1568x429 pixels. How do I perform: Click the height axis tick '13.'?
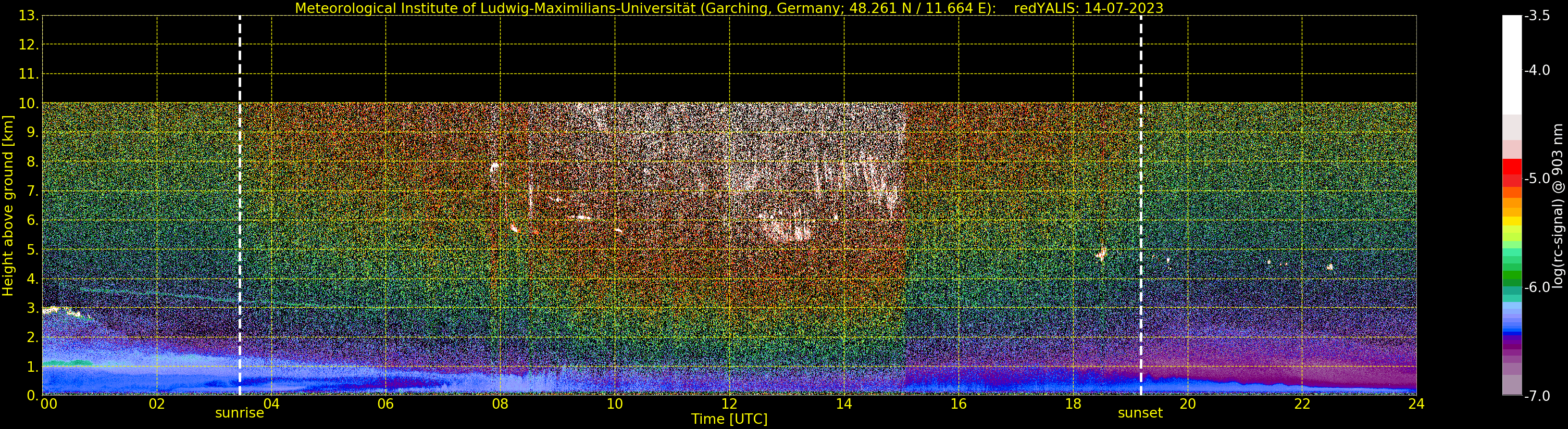(x=29, y=16)
